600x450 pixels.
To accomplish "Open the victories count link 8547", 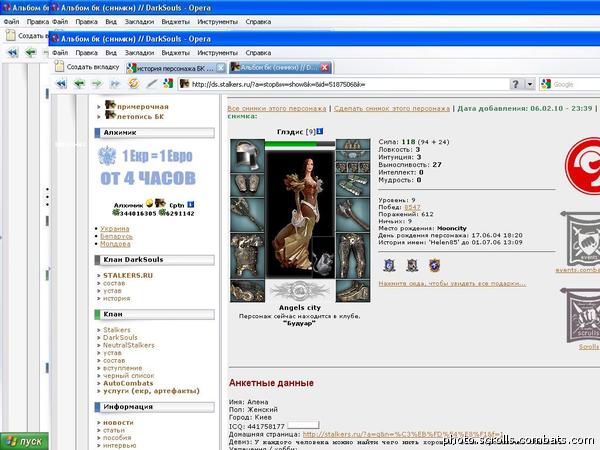I will (x=412, y=207).
